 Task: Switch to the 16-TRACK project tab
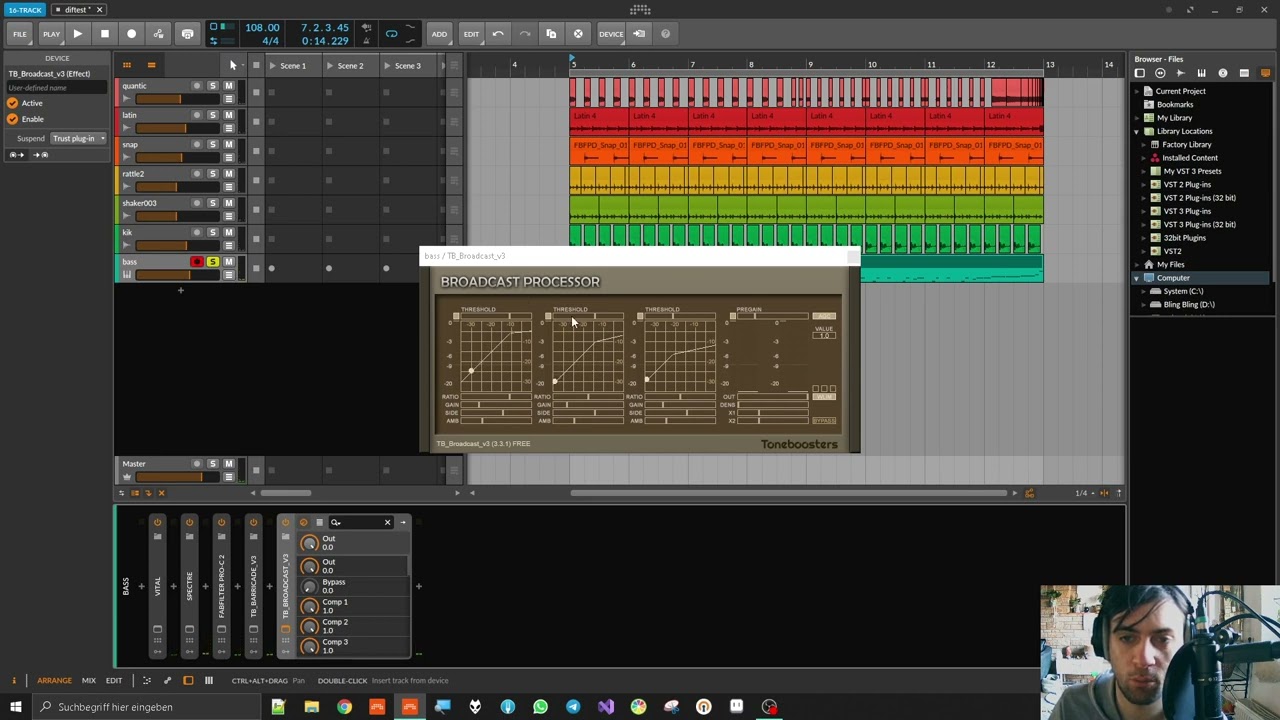click(x=25, y=10)
